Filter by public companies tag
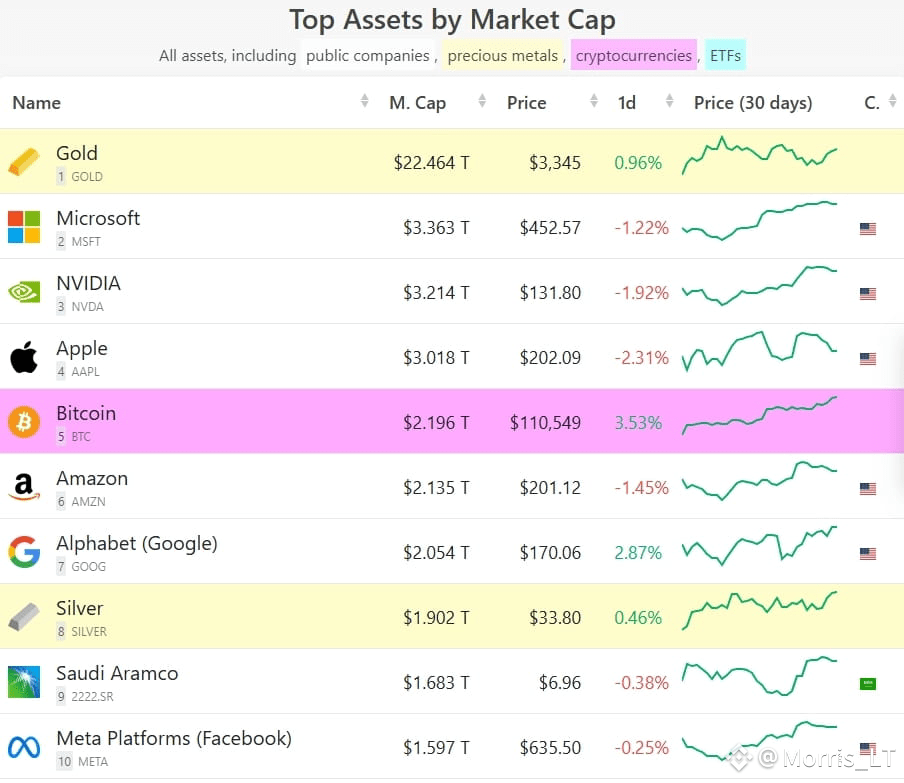 (x=368, y=55)
